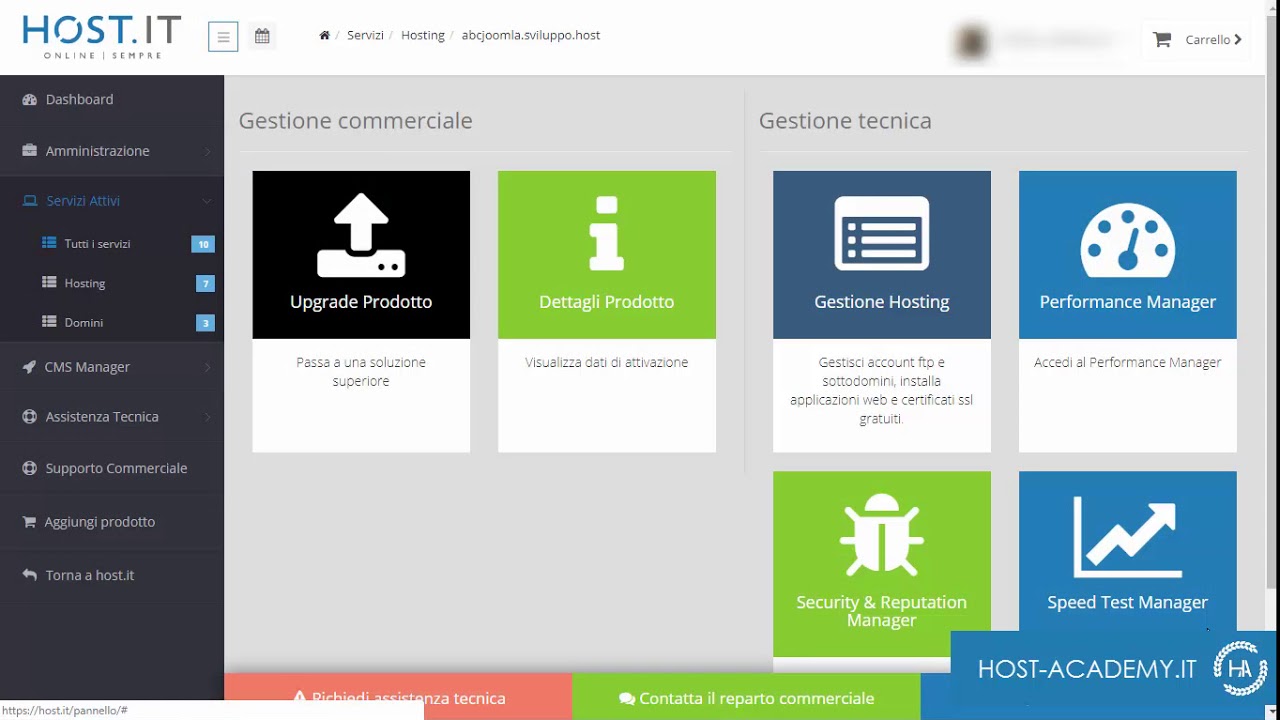
Task: Click Performance Manager tile label
Action: tap(1127, 302)
